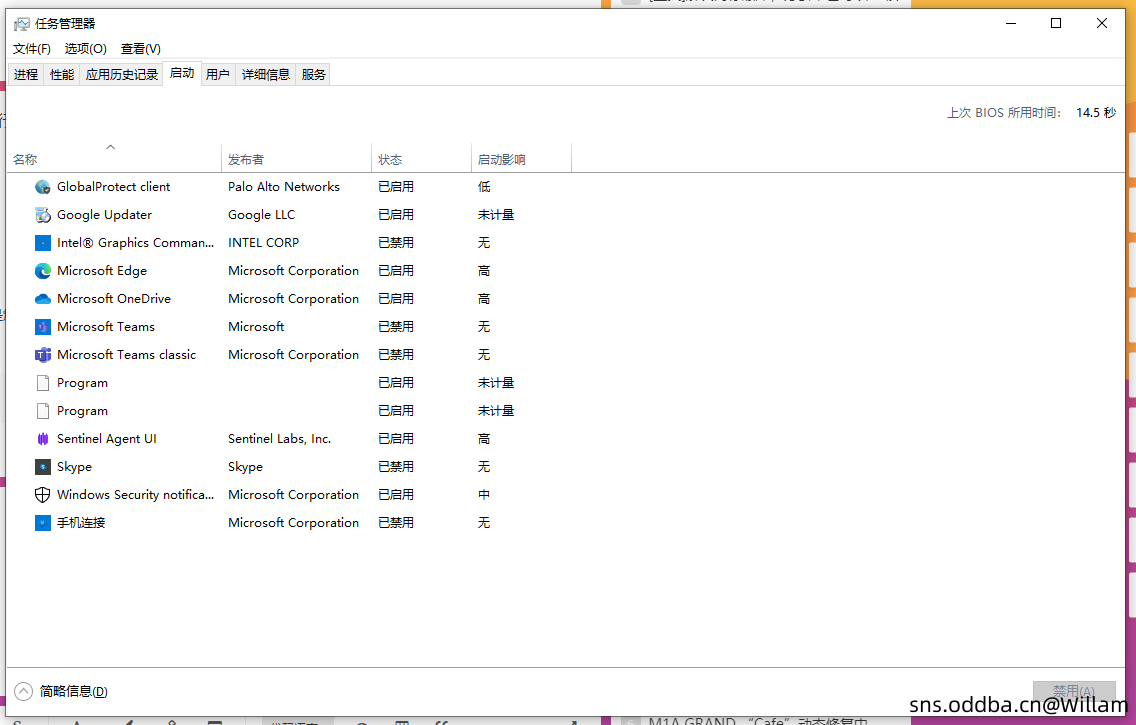Select the Sentinel Agent UI icon
Image resolution: width=1136 pixels, height=725 pixels.
click(x=43, y=439)
